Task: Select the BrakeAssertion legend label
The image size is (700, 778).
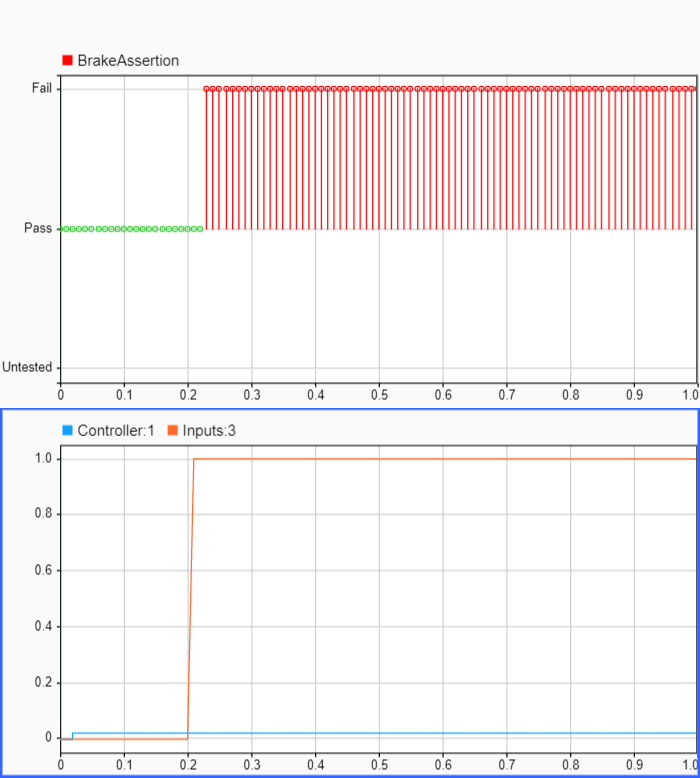Action: click(128, 61)
